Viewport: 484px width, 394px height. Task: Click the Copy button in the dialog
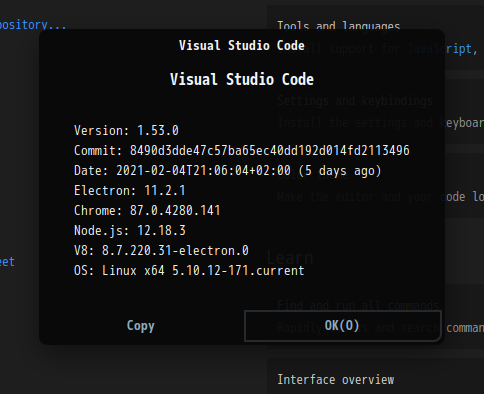coord(141,326)
